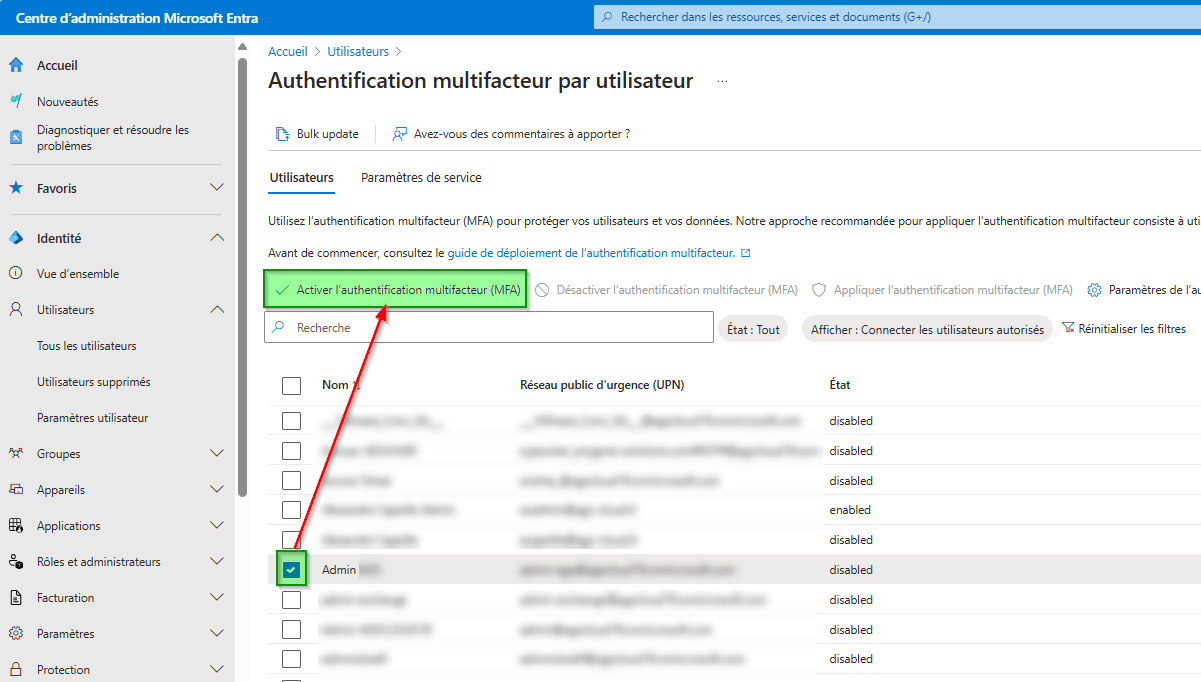Select the Utilisateurs tab
This screenshot has width=1201, height=682.
[301, 176]
